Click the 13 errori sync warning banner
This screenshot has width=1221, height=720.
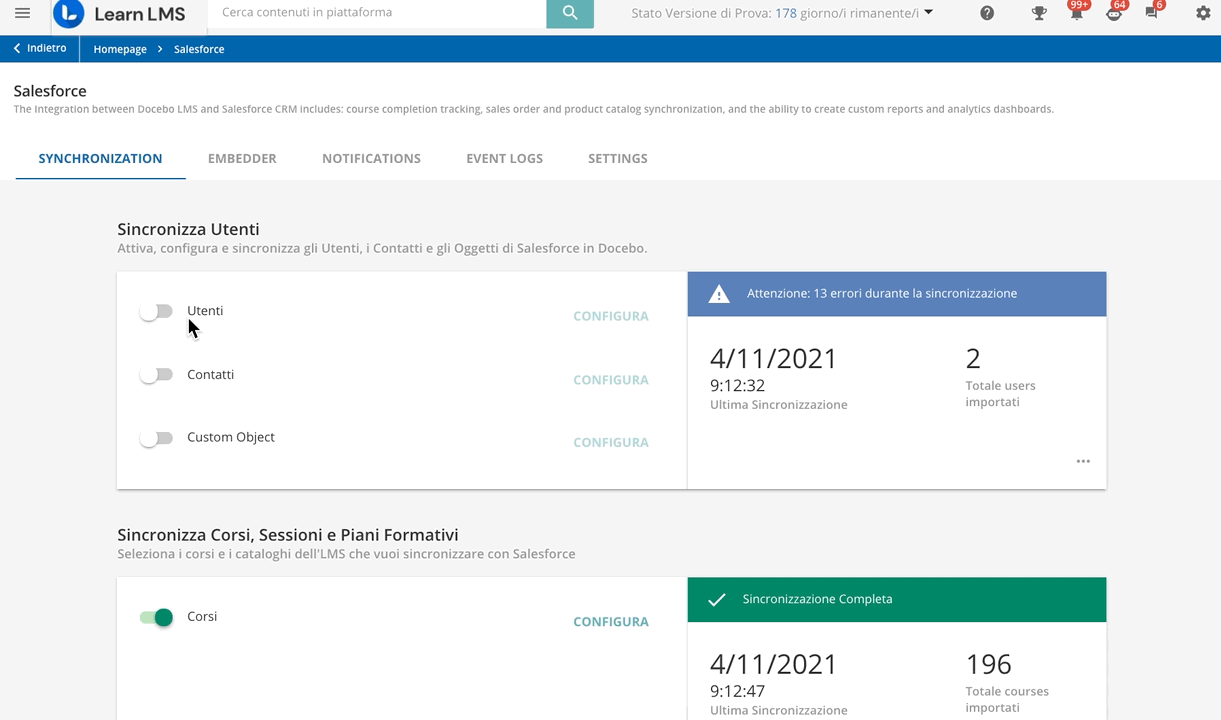click(897, 294)
